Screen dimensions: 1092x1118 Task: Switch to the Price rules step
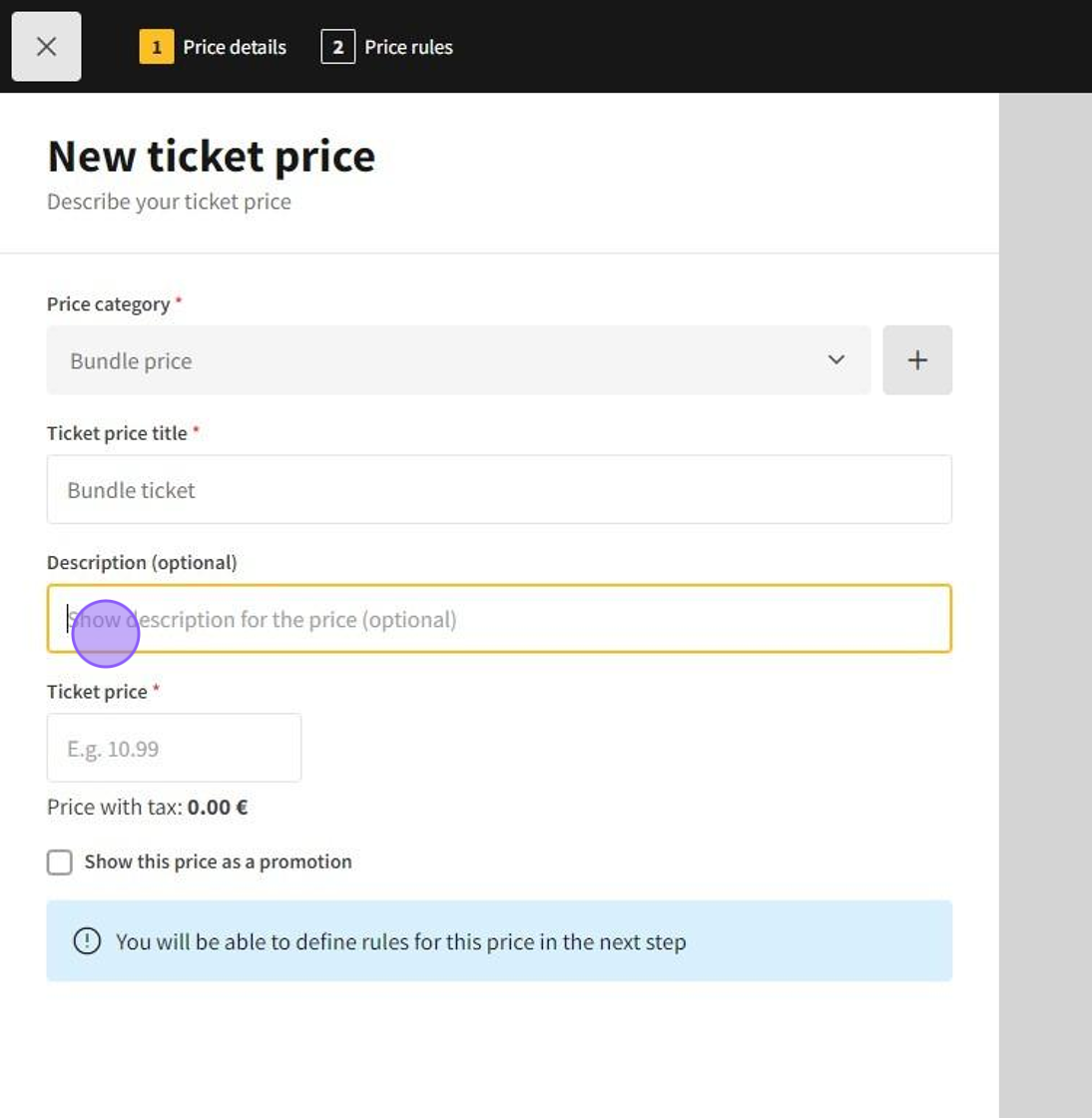(x=408, y=47)
